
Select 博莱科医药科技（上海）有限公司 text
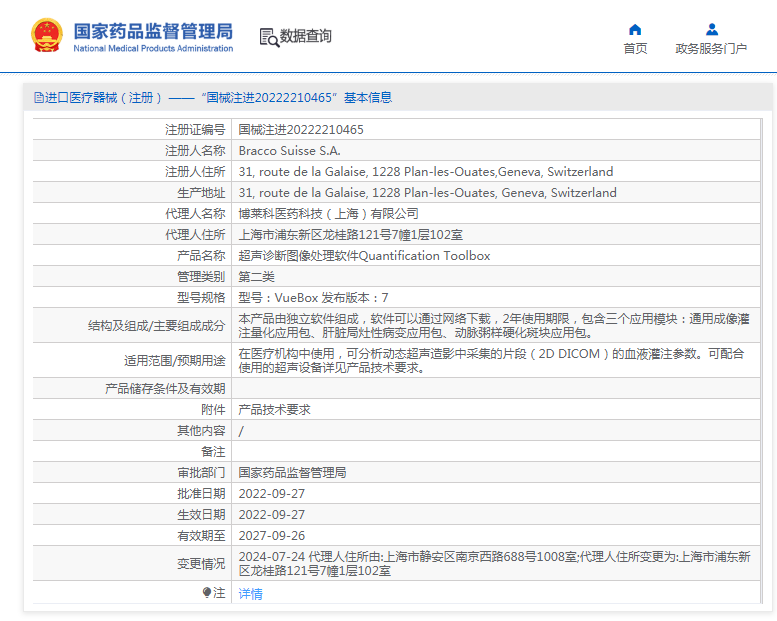click(x=329, y=214)
